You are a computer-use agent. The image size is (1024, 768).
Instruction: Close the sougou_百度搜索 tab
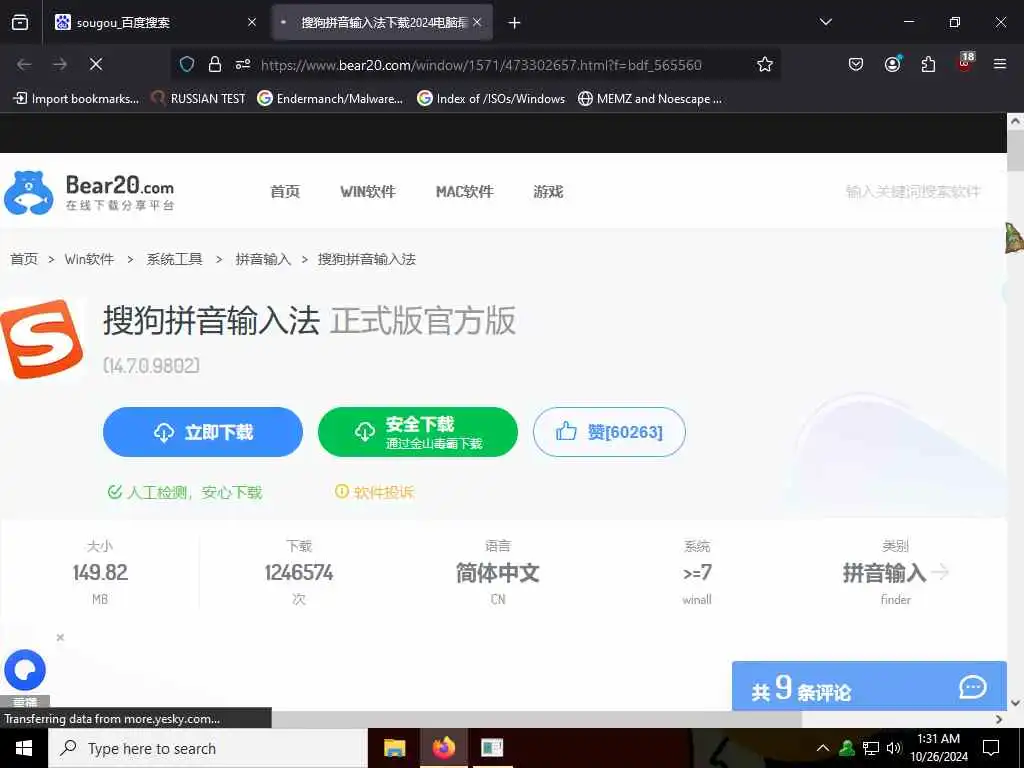(252, 22)
